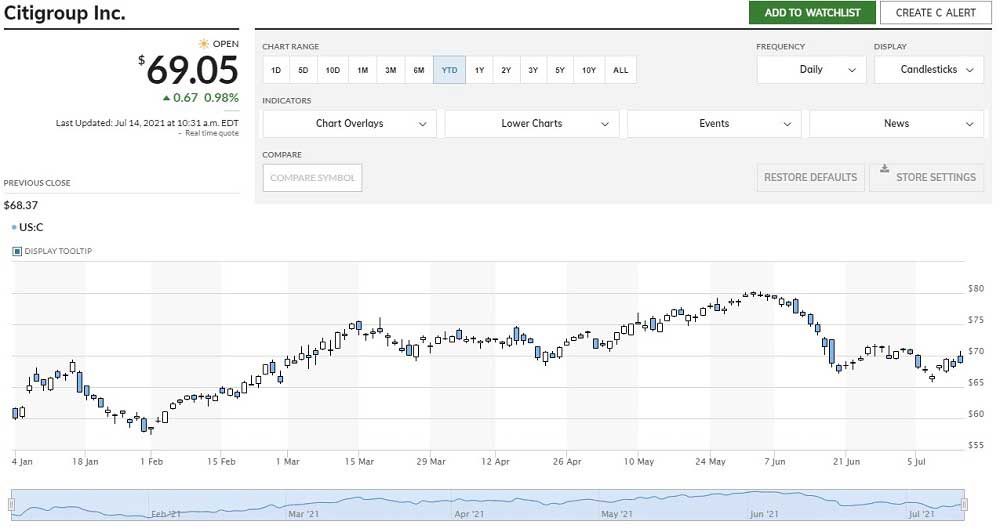The image size is (1000, 532).
Task: Set chart range to 10Y
Action: [589, 70]
